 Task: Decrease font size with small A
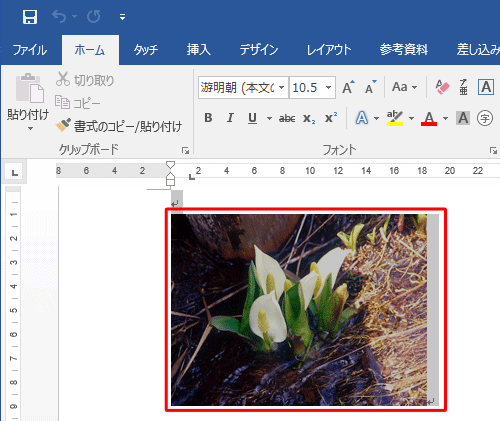click(x=370, y=87)
